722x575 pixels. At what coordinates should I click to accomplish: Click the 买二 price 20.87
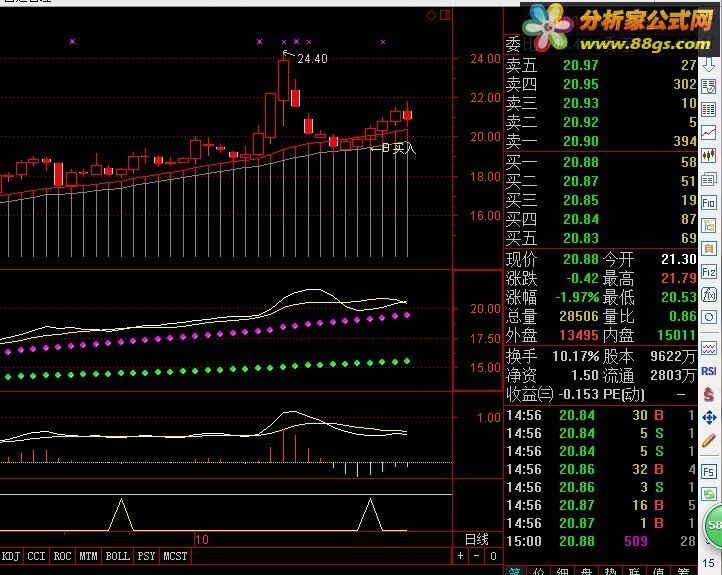581,181
